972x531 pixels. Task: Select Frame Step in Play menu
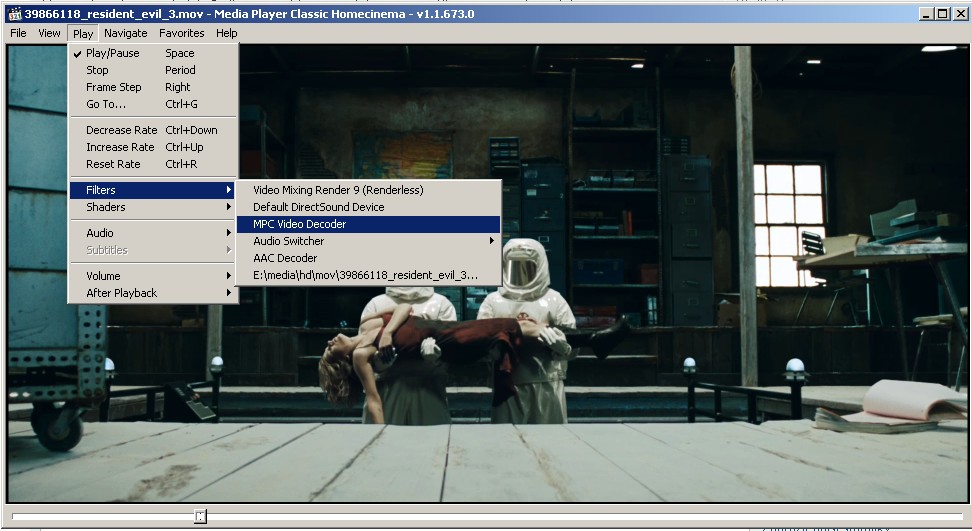(x=153, y=87)
